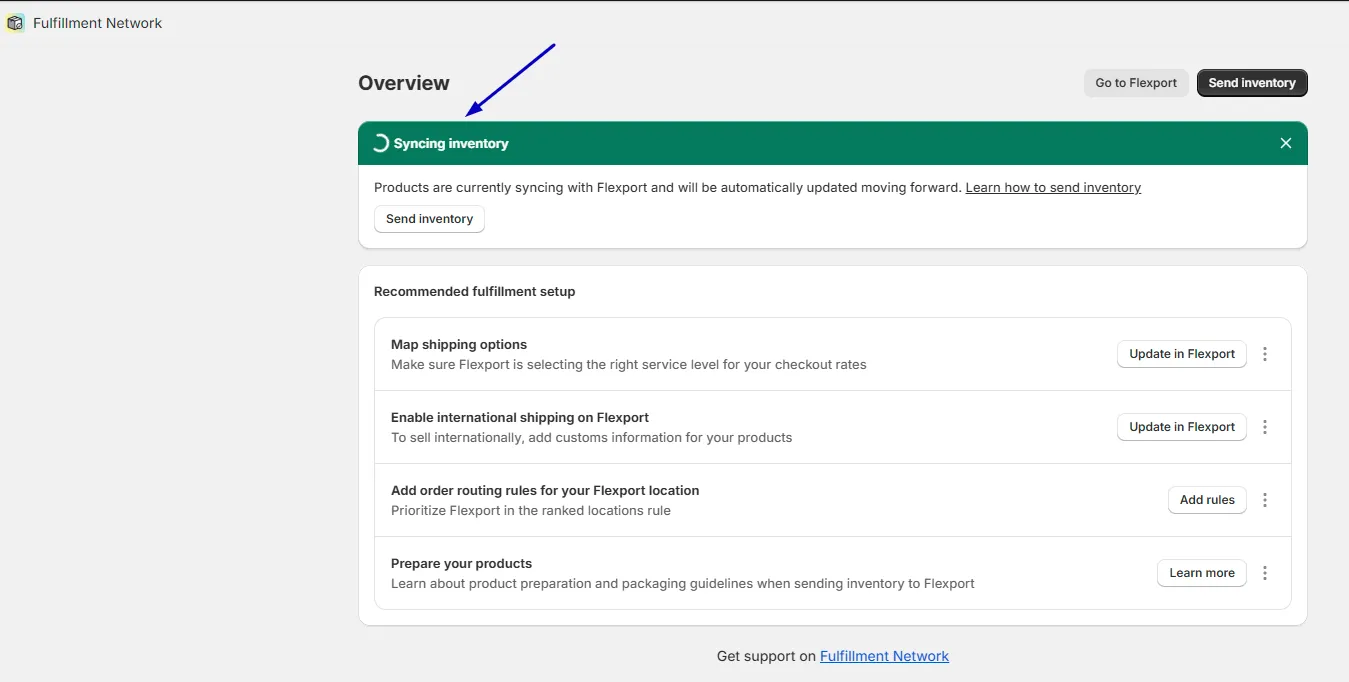Dismiss the Syncing inventory banner
Viewport: 1349px width, 682px height.
pos(1286,143)
